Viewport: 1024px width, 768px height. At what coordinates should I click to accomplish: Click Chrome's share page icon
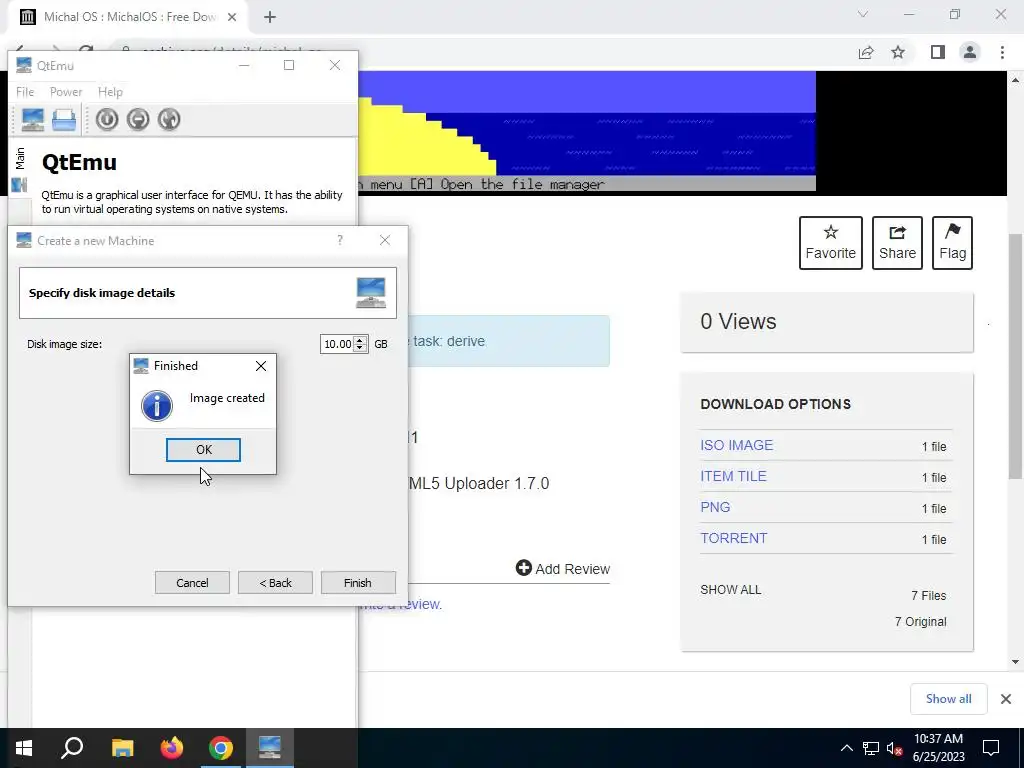coord(866,52)
